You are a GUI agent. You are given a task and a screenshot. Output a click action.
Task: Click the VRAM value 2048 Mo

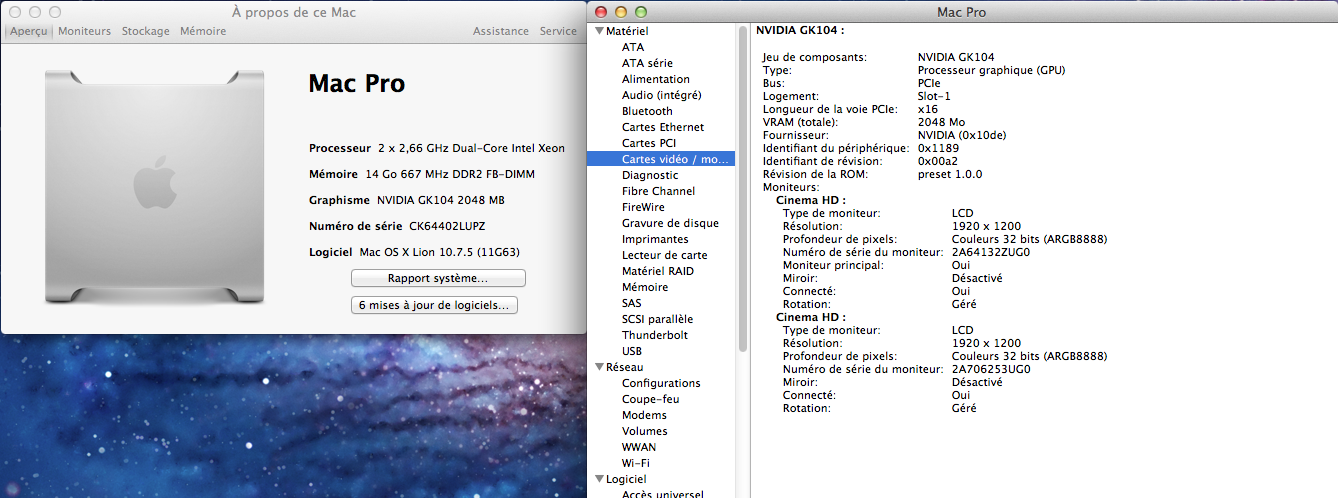pos(941,122)
